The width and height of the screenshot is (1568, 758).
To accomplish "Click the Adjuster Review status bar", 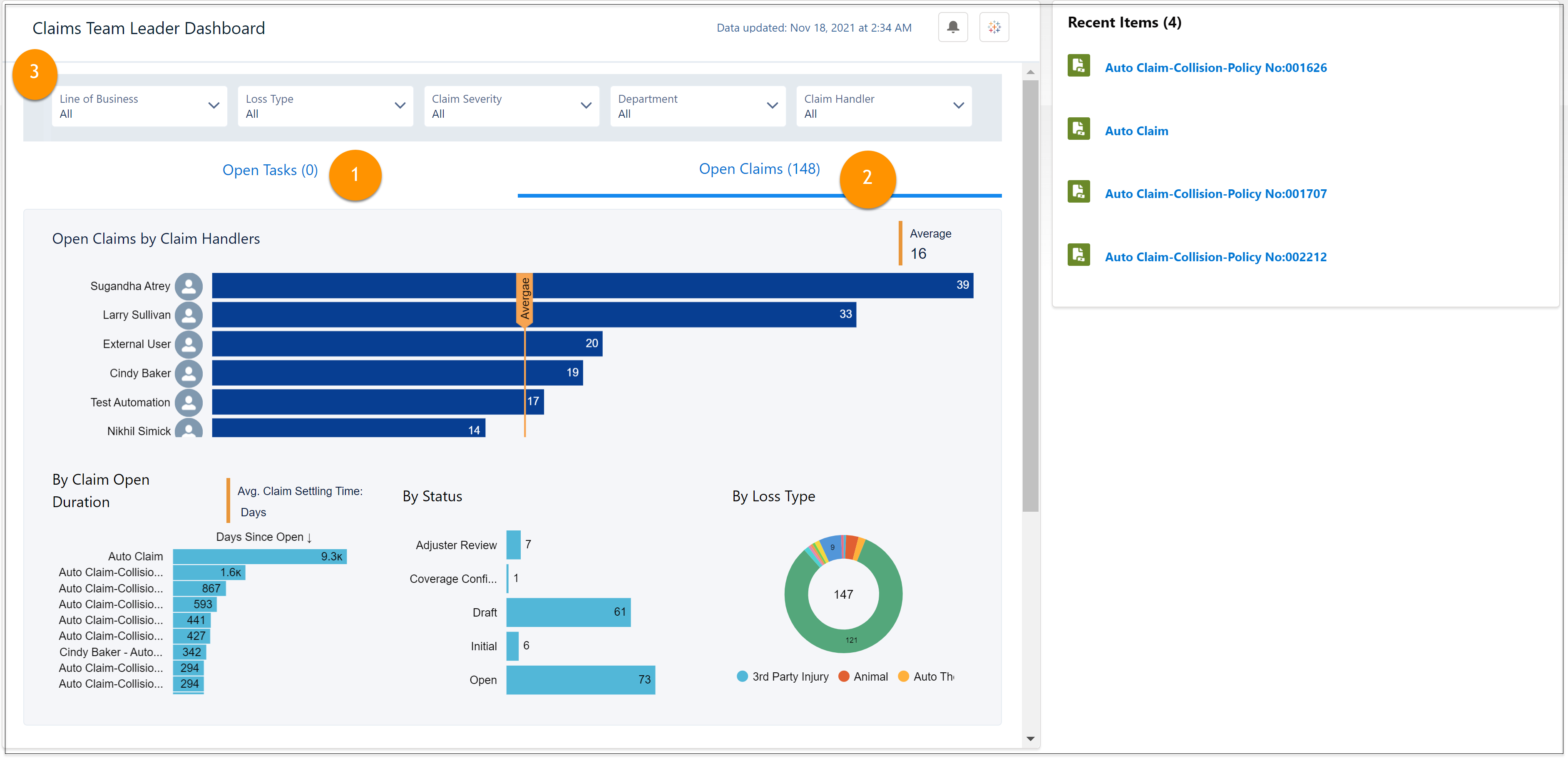I will 513,545.
